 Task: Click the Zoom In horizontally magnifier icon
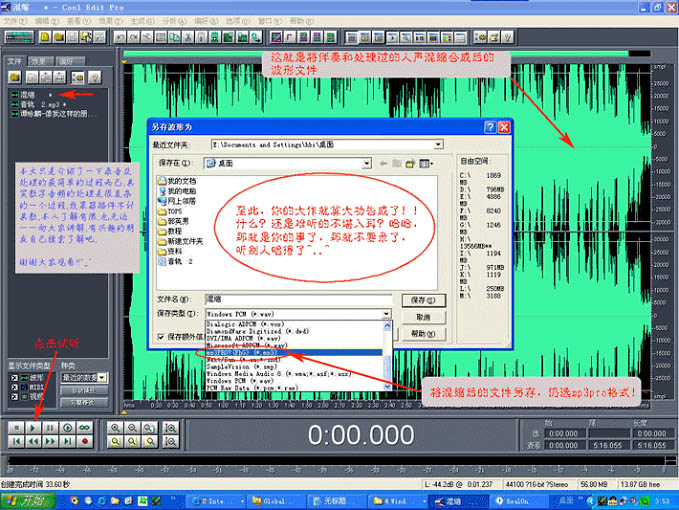pos(118,427)
